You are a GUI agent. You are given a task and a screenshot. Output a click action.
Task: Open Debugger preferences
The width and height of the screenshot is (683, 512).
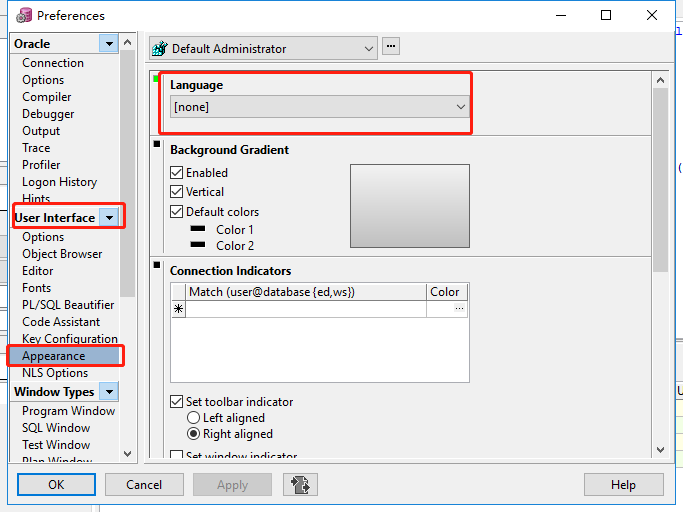coord(48,114)
